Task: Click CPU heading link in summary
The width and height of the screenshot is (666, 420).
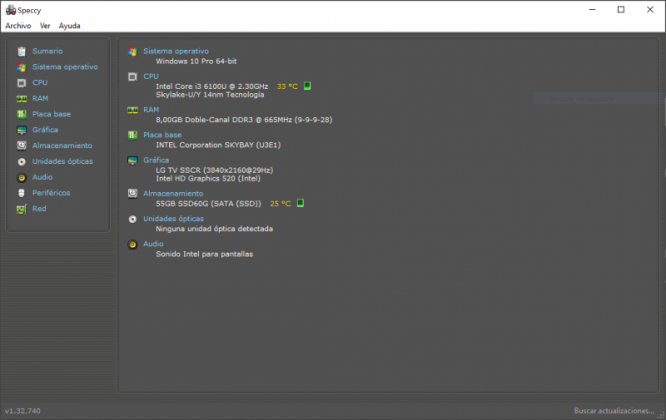Action: pos(151,76)
